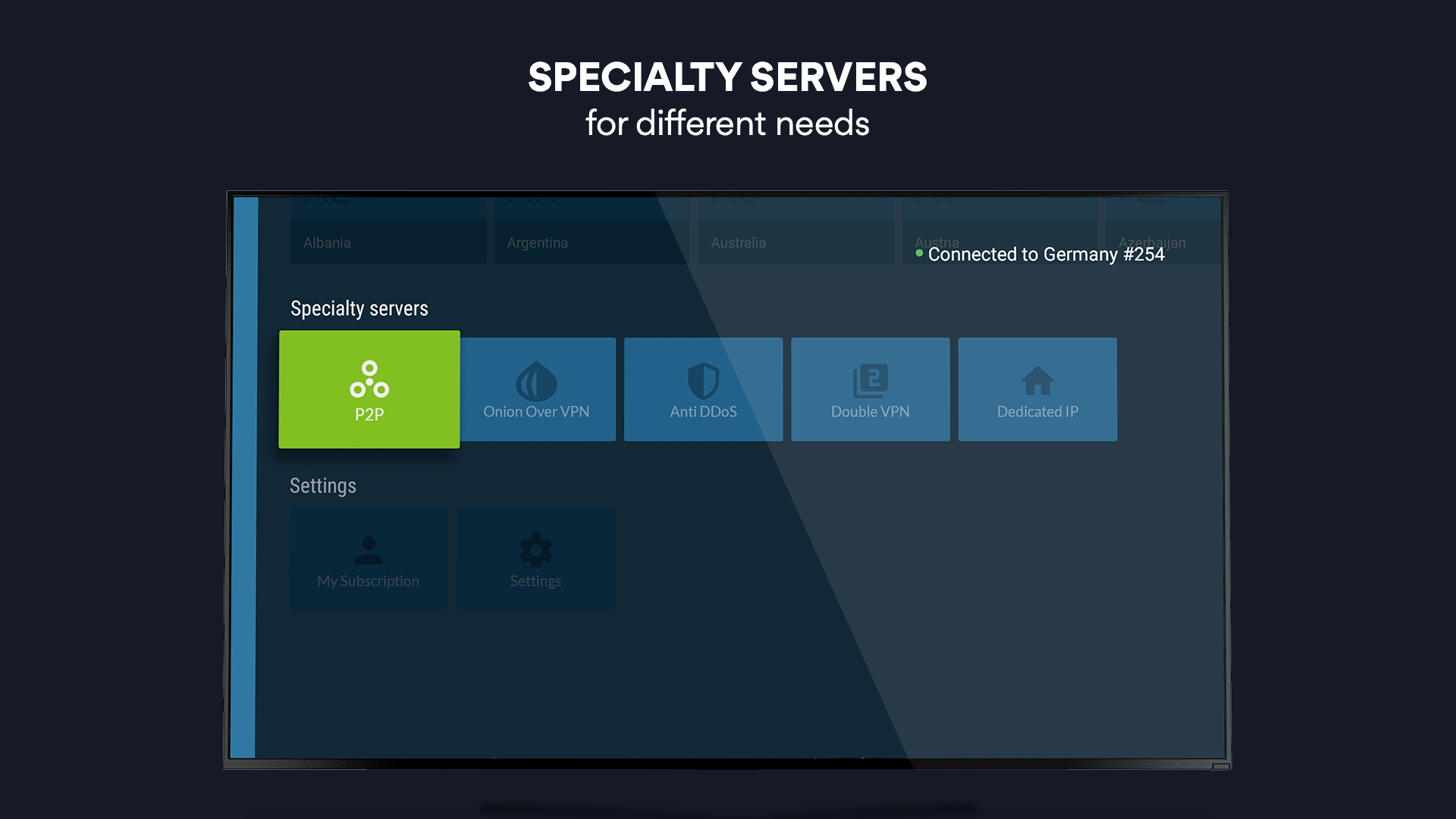Click the Settings section heading
Image resolution: width=1456 pixels, height=819 pixels.
323,485
